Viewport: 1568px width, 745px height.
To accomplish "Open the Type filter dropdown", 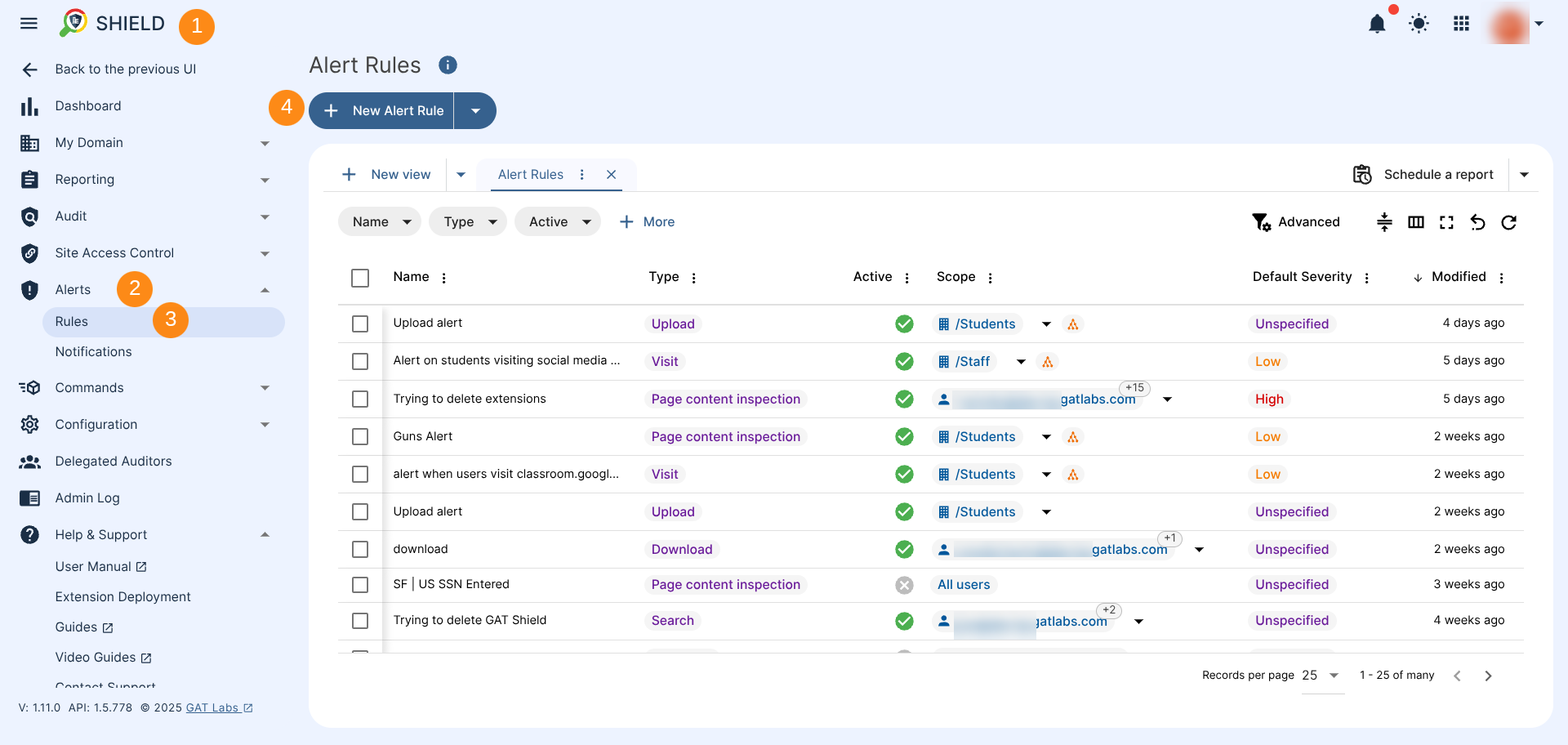I will [x=468, y=222].
